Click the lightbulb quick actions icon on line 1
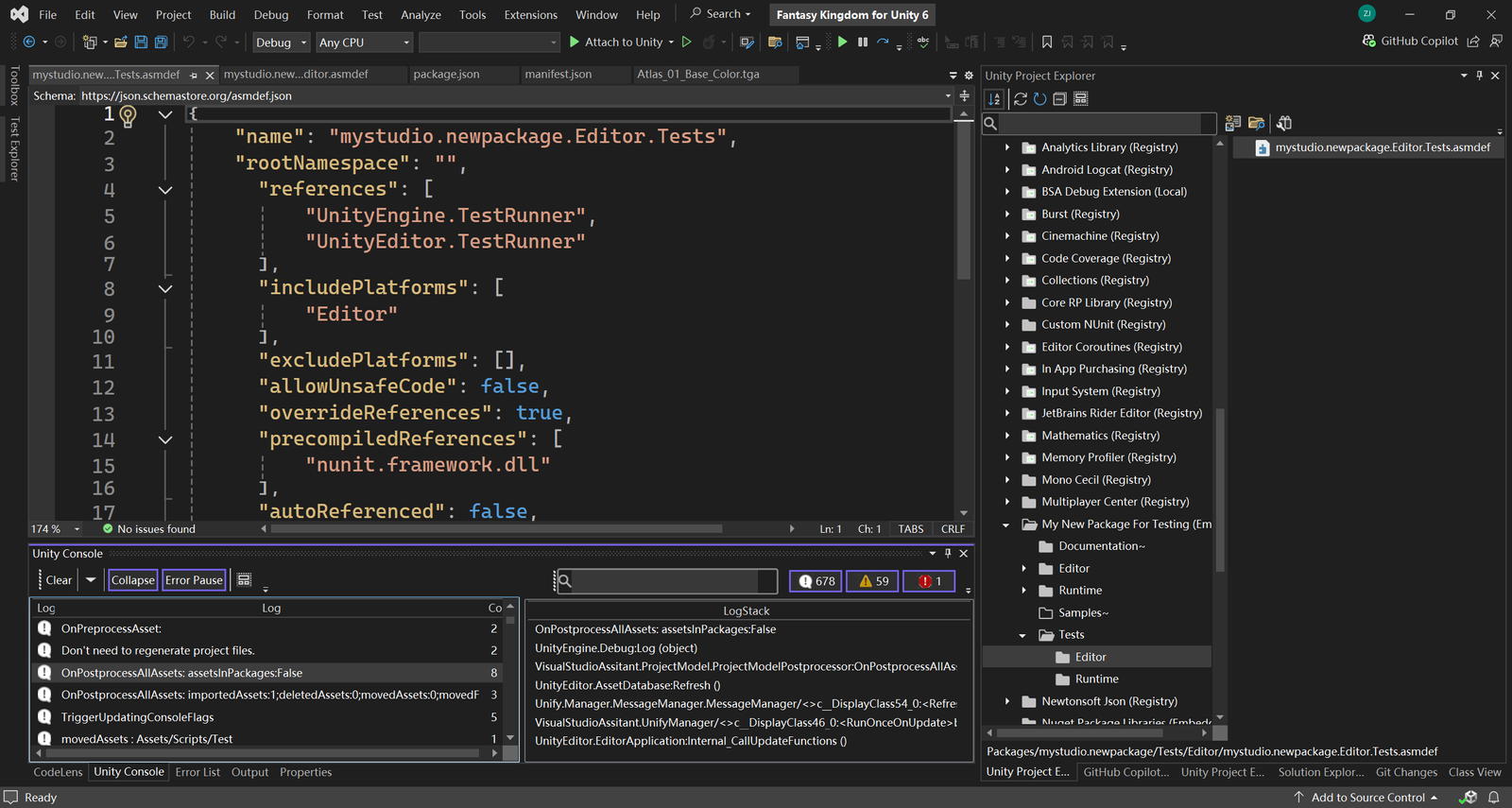 coord(129,115)
